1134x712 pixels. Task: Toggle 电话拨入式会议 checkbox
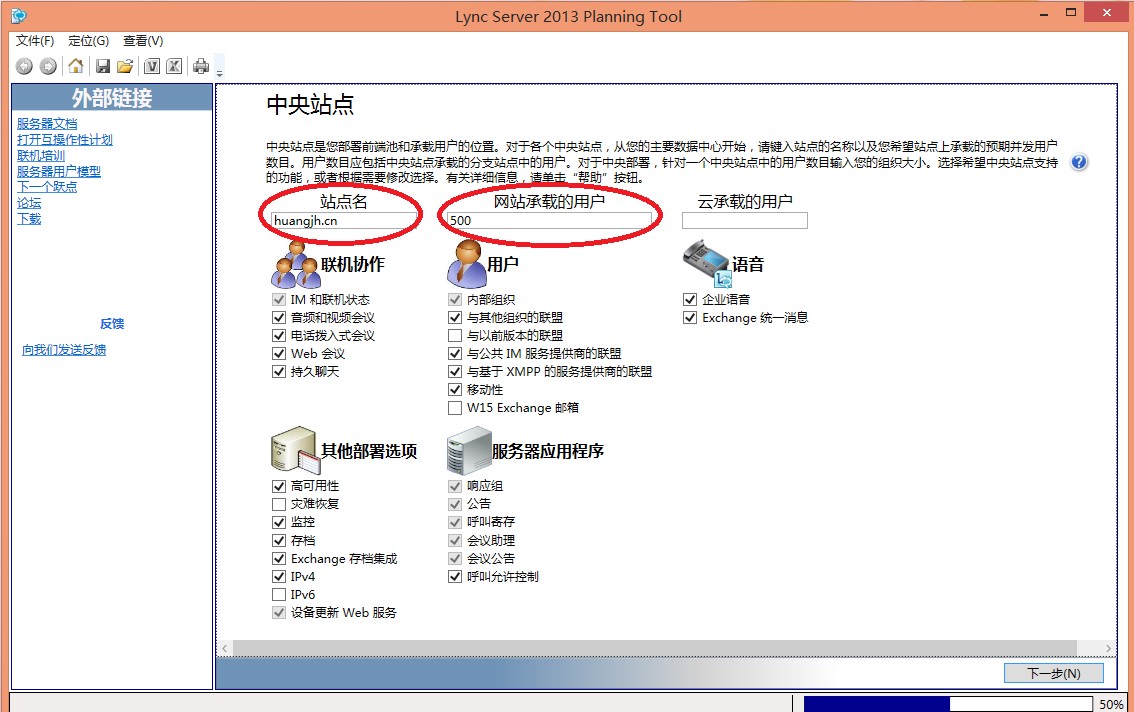278,336
